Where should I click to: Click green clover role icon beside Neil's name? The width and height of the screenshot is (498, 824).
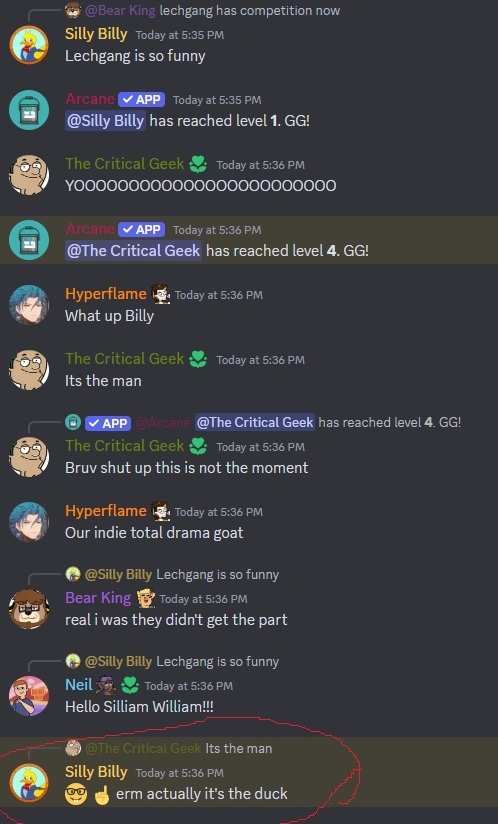(130, 685)
